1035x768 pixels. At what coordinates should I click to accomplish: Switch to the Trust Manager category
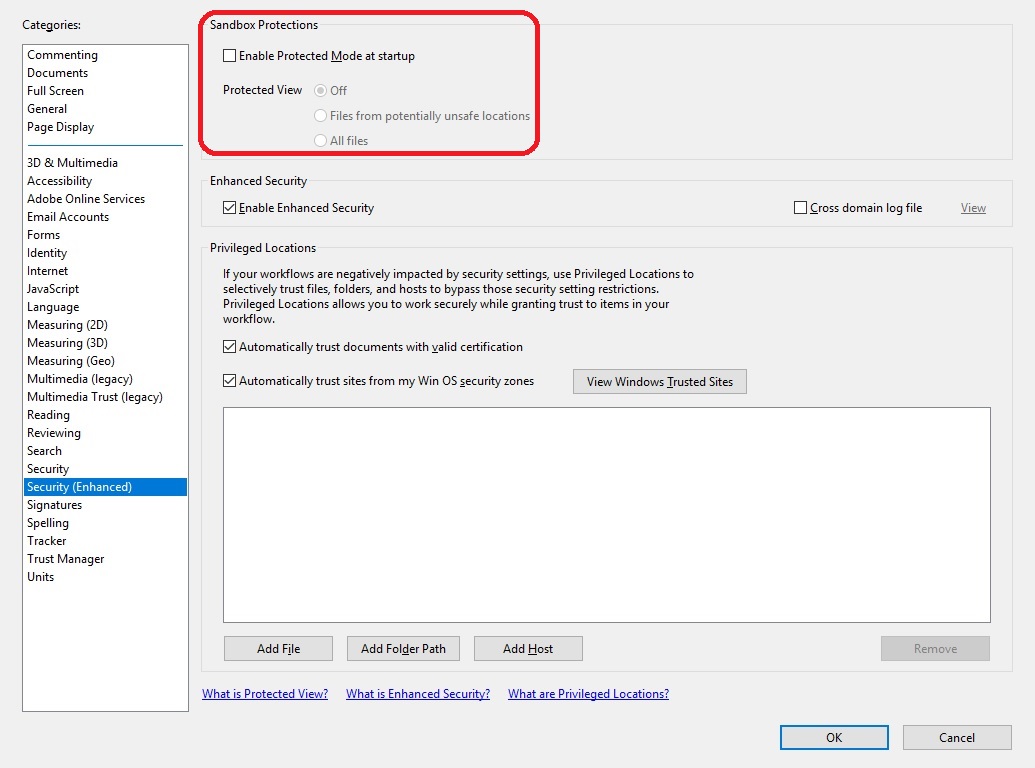(65, 558)
